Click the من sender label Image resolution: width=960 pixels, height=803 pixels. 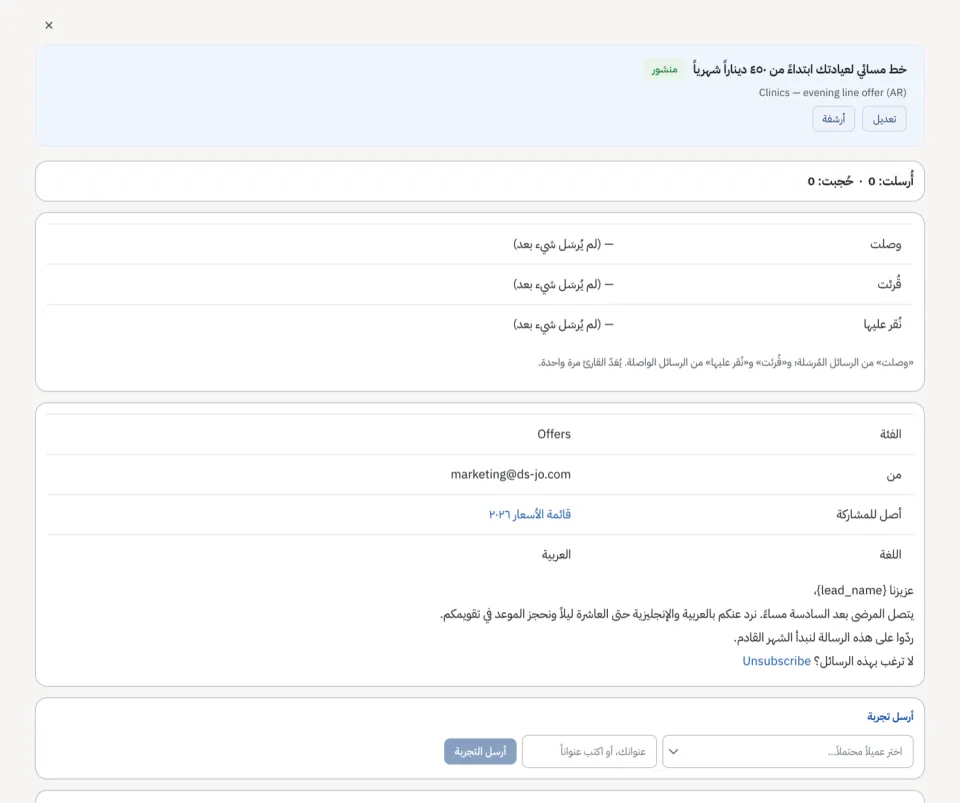[894, 475]
